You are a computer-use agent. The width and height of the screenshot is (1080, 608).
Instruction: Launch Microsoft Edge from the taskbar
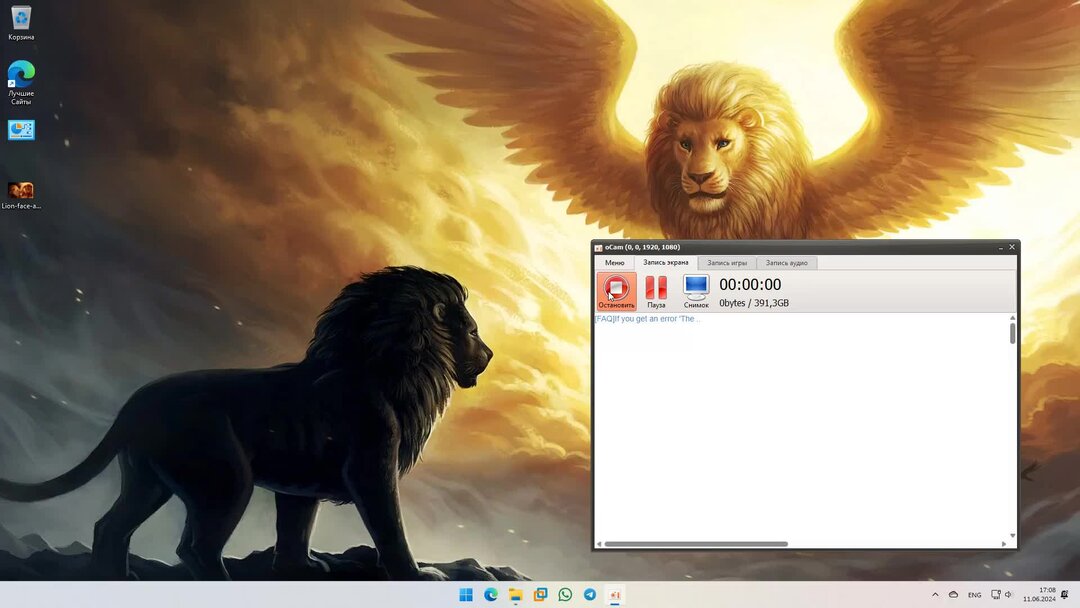[490, 594]
